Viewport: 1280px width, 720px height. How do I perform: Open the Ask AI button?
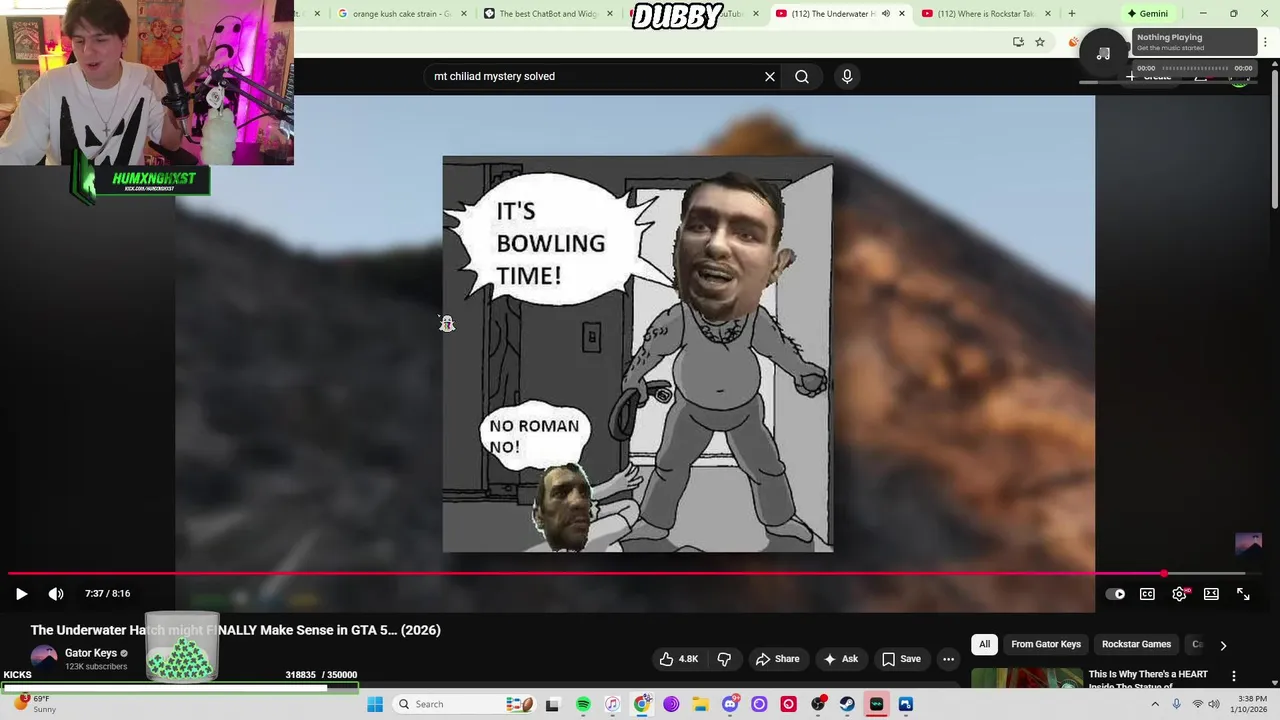click(840, 659)
